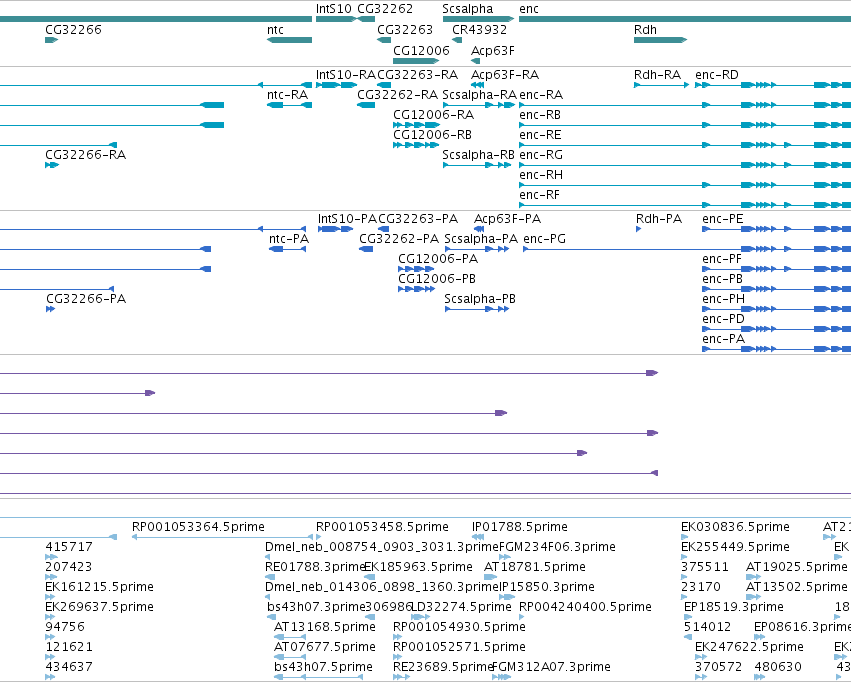Click the AT18781.5prime EST label
Screen dimensions: 851x682
pyautogui.click(x=535, y=567)
